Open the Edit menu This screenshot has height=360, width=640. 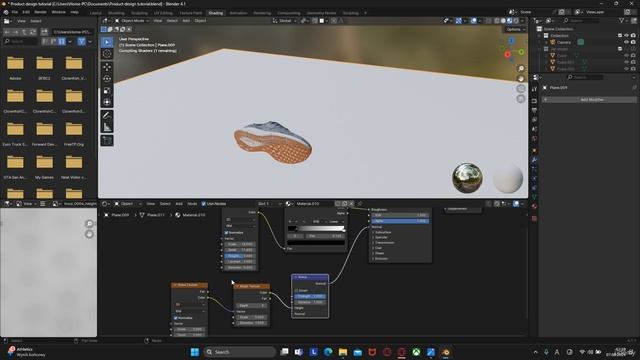click(x=26, y=12)
